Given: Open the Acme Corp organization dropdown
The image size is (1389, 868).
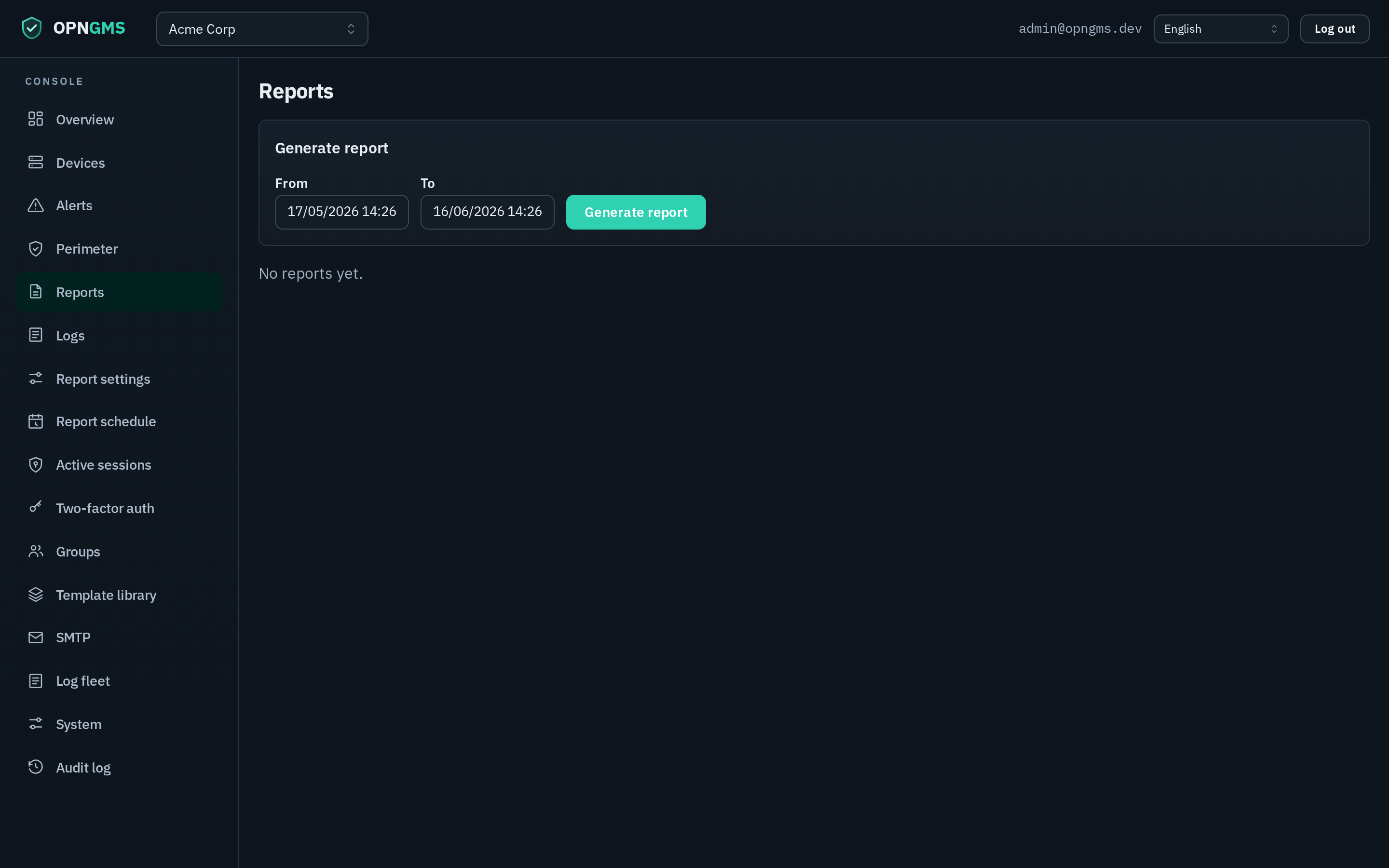Looking at the screenshot, I should (262, 29).
